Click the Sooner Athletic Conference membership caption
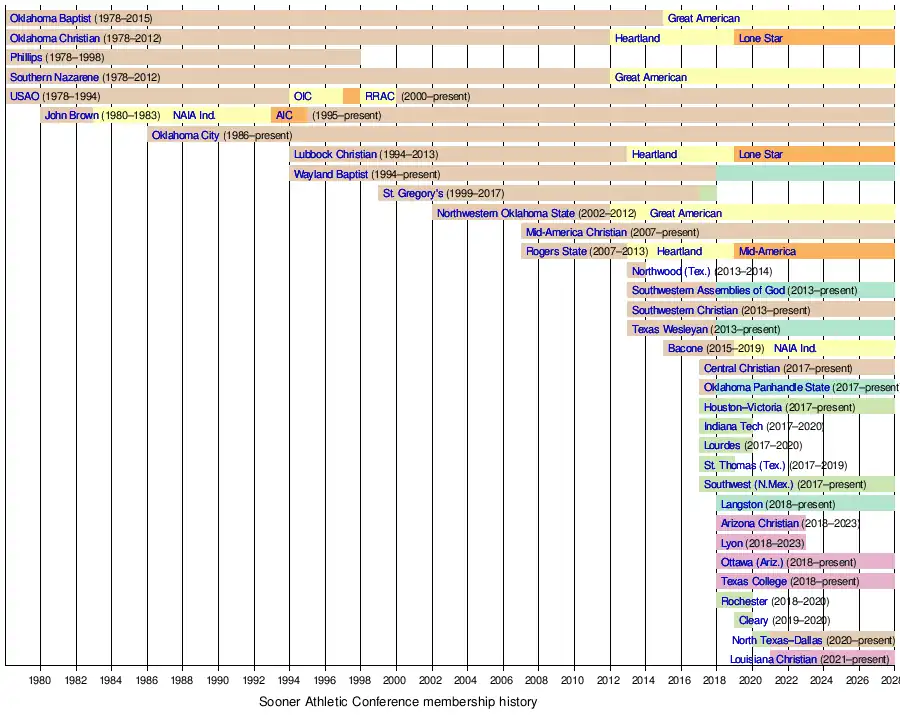The height and width of the screenshot is (715, 900). 398,701
